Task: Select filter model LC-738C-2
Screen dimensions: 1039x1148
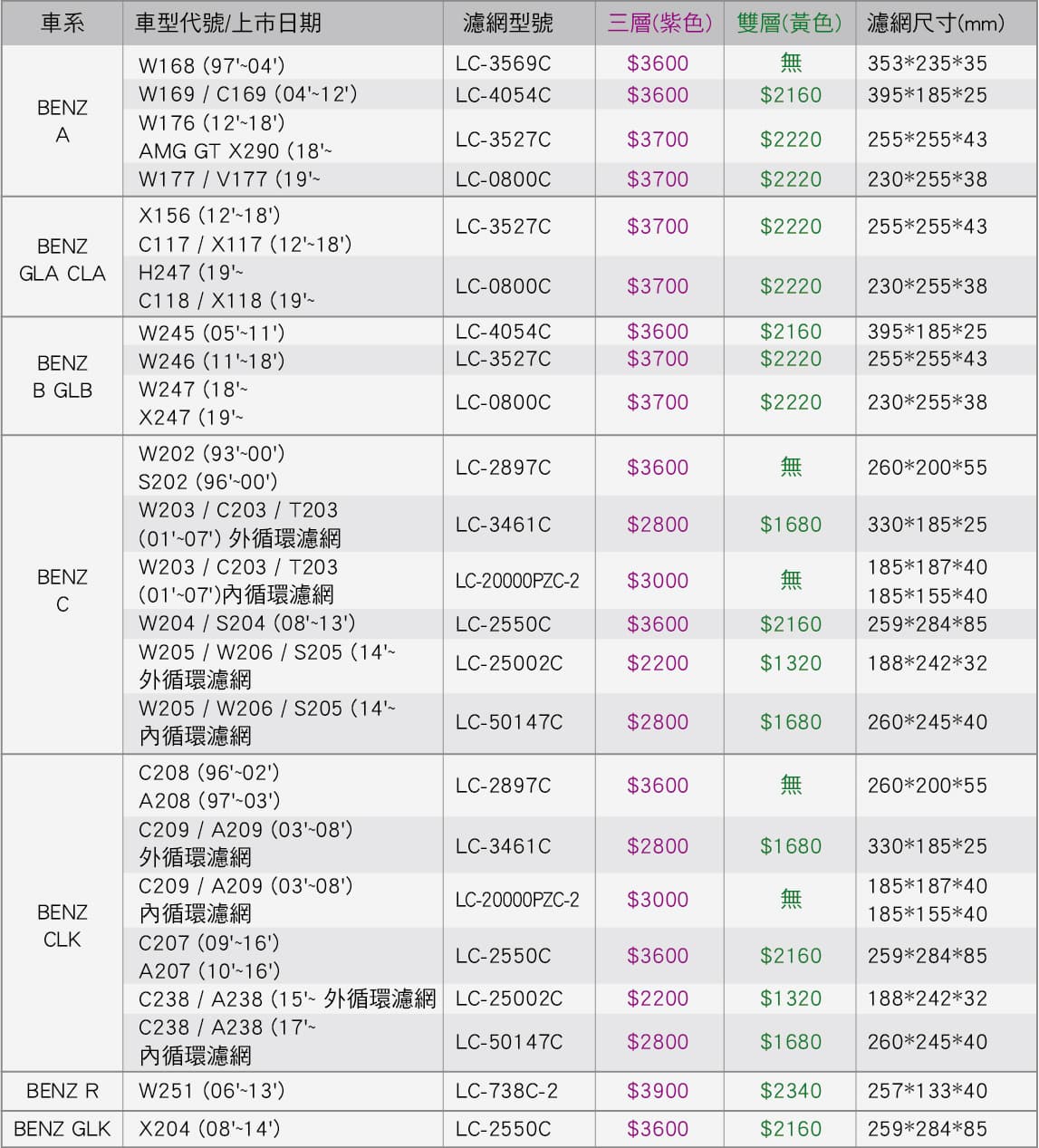Action: 506,1091
